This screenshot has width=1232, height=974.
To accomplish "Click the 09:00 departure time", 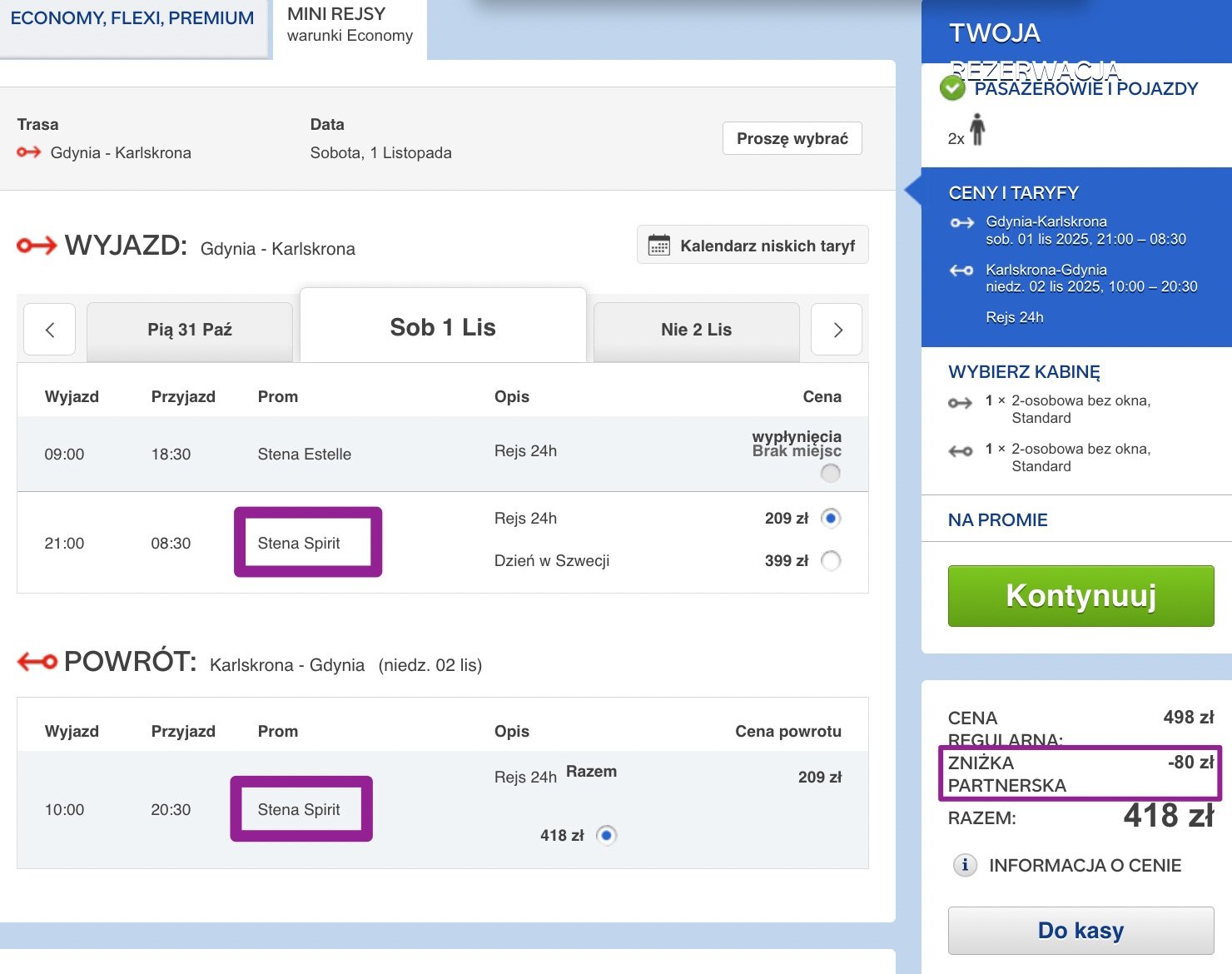I will tap(64, 455).
